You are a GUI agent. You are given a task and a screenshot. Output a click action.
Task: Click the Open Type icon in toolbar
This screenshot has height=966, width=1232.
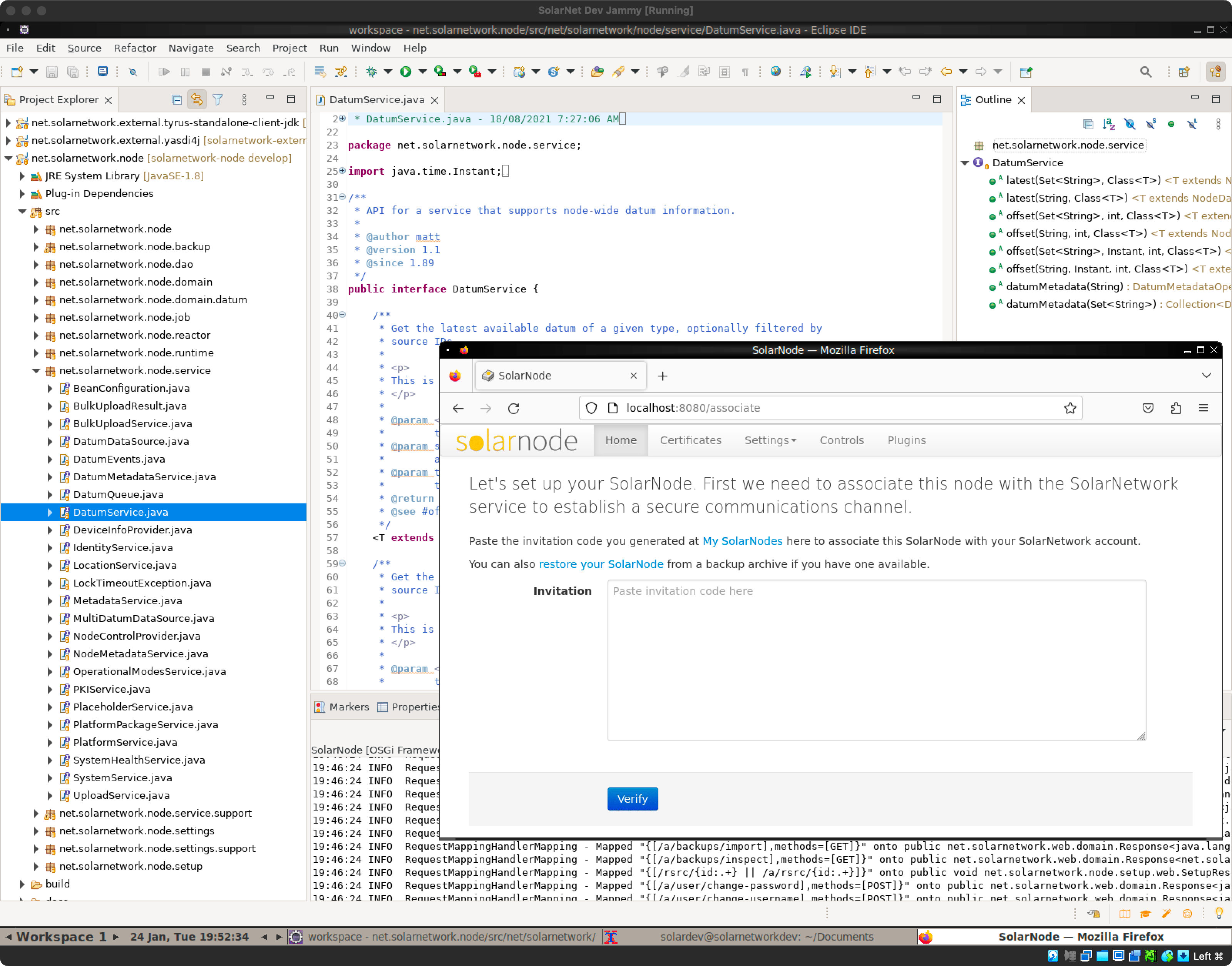click(x=597, y=72)
